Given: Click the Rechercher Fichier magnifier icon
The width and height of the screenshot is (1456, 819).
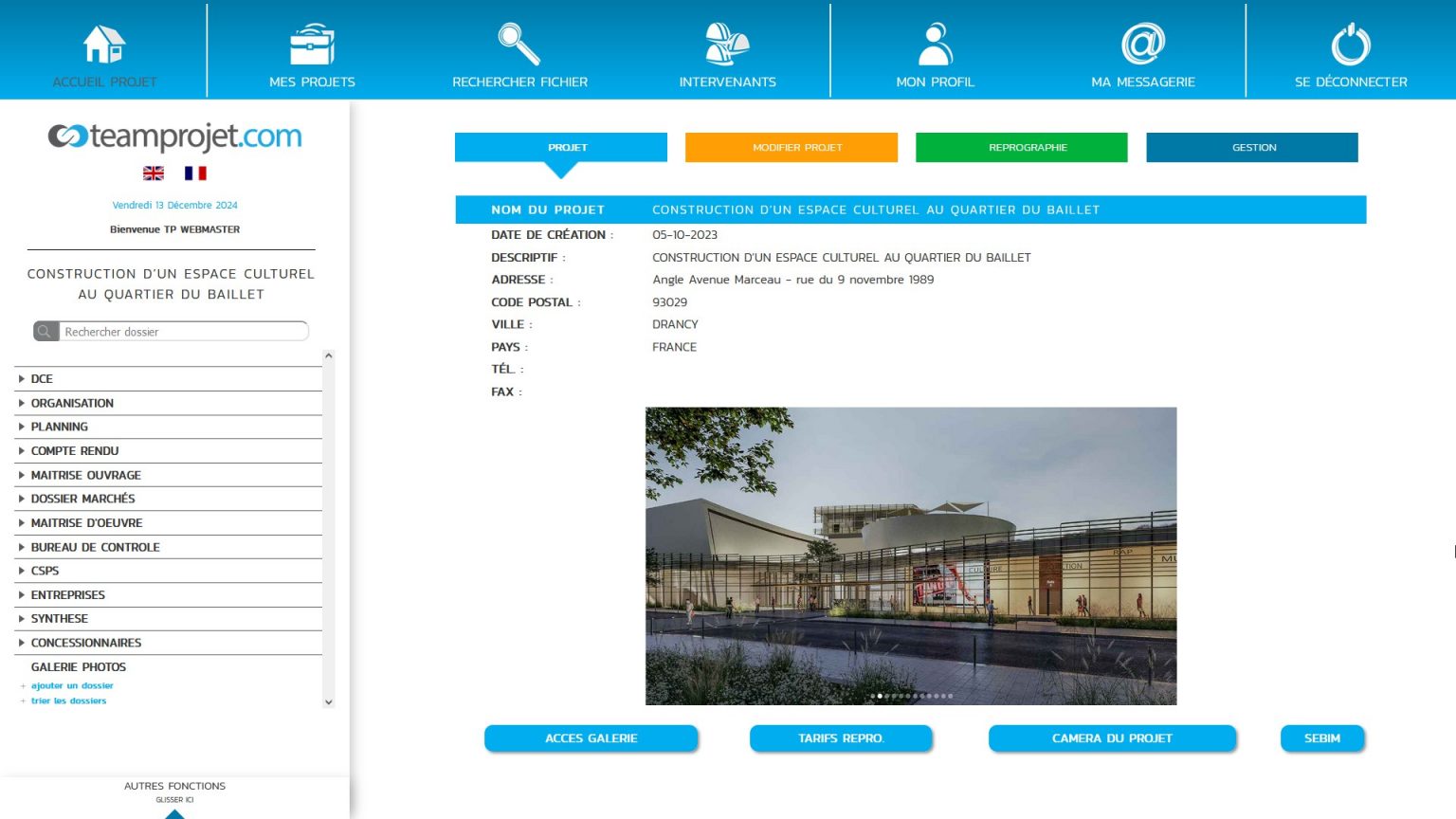Looking at the screenshot, I should [x=519, y=45].
